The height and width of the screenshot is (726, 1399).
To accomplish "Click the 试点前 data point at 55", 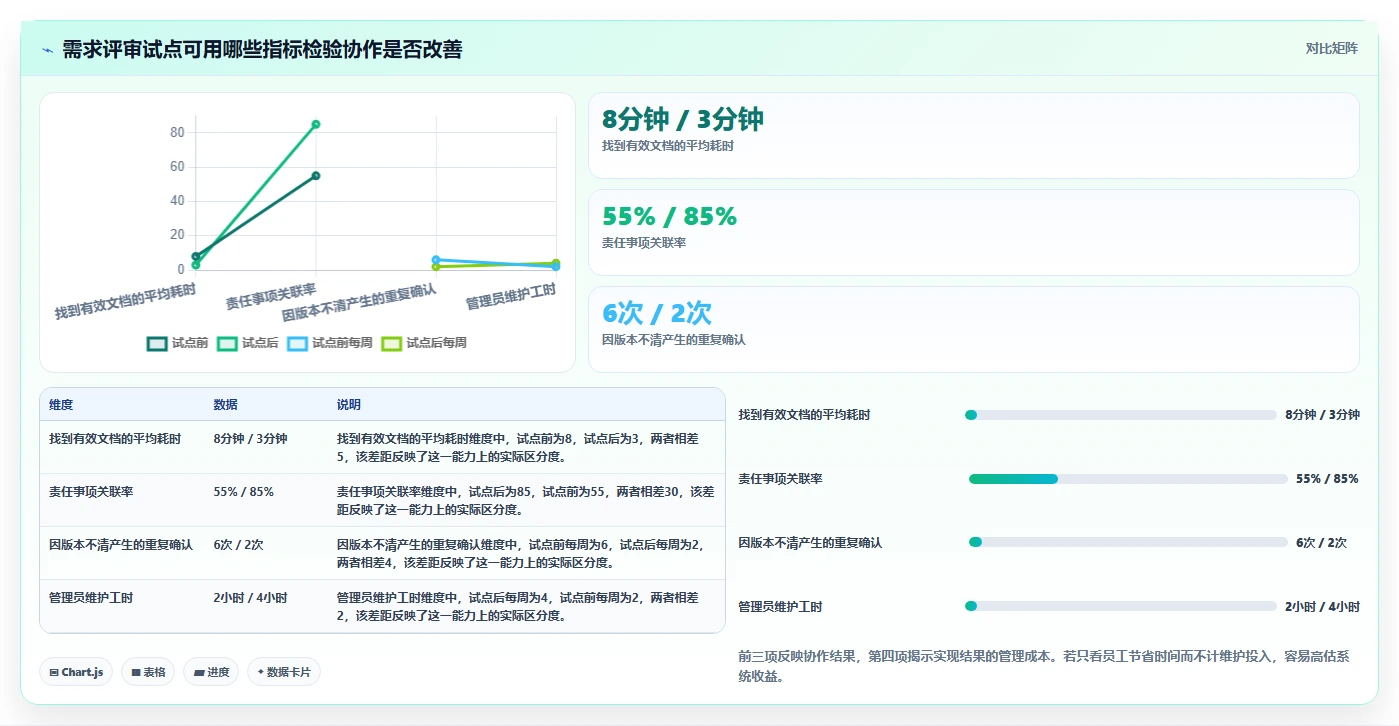I will (316, 176).
